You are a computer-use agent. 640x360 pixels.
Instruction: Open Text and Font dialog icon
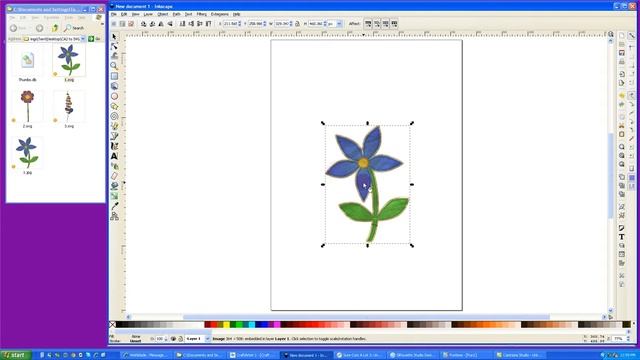point(622,237)
